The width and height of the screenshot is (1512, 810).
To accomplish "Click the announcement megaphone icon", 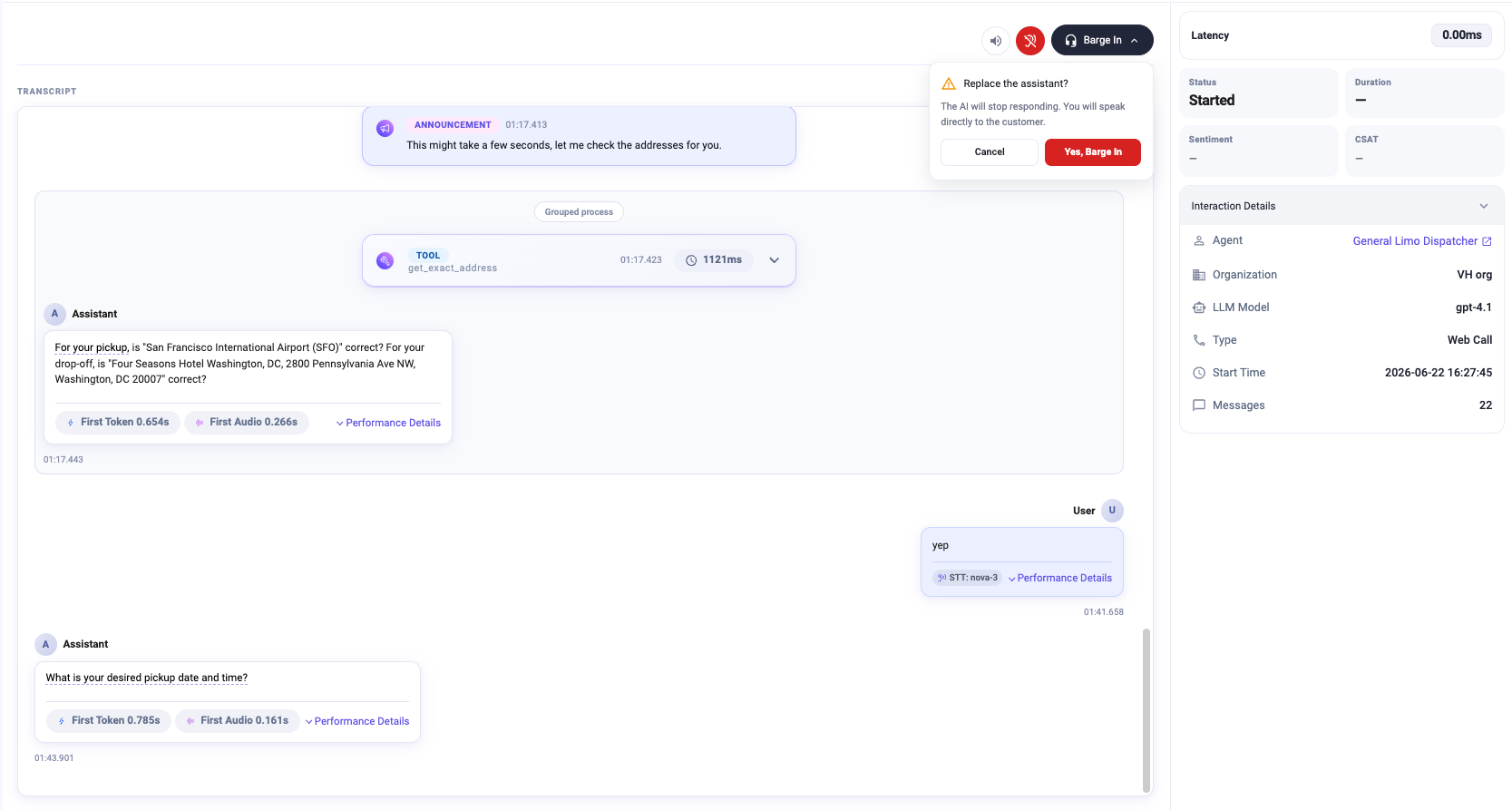I will pos(385,129).
